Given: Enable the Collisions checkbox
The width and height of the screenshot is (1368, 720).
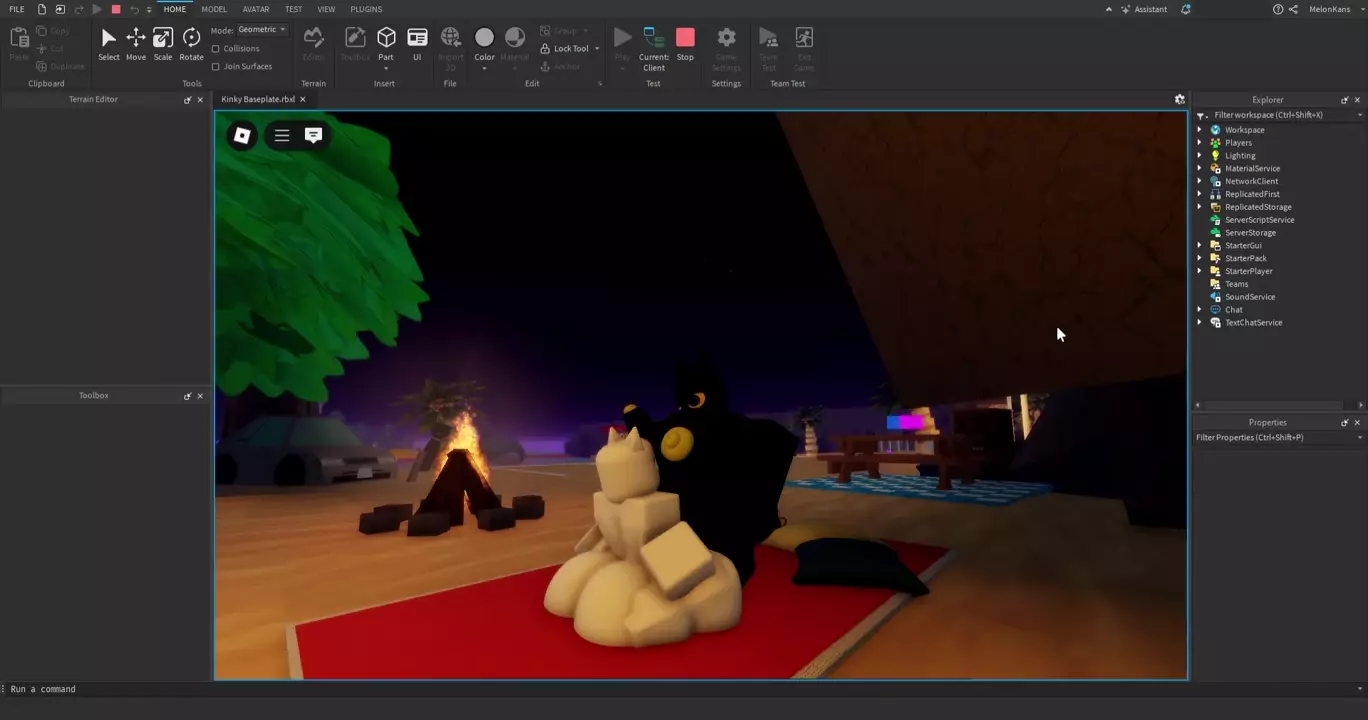Looking at the screenshot, I should coord(216,49).
